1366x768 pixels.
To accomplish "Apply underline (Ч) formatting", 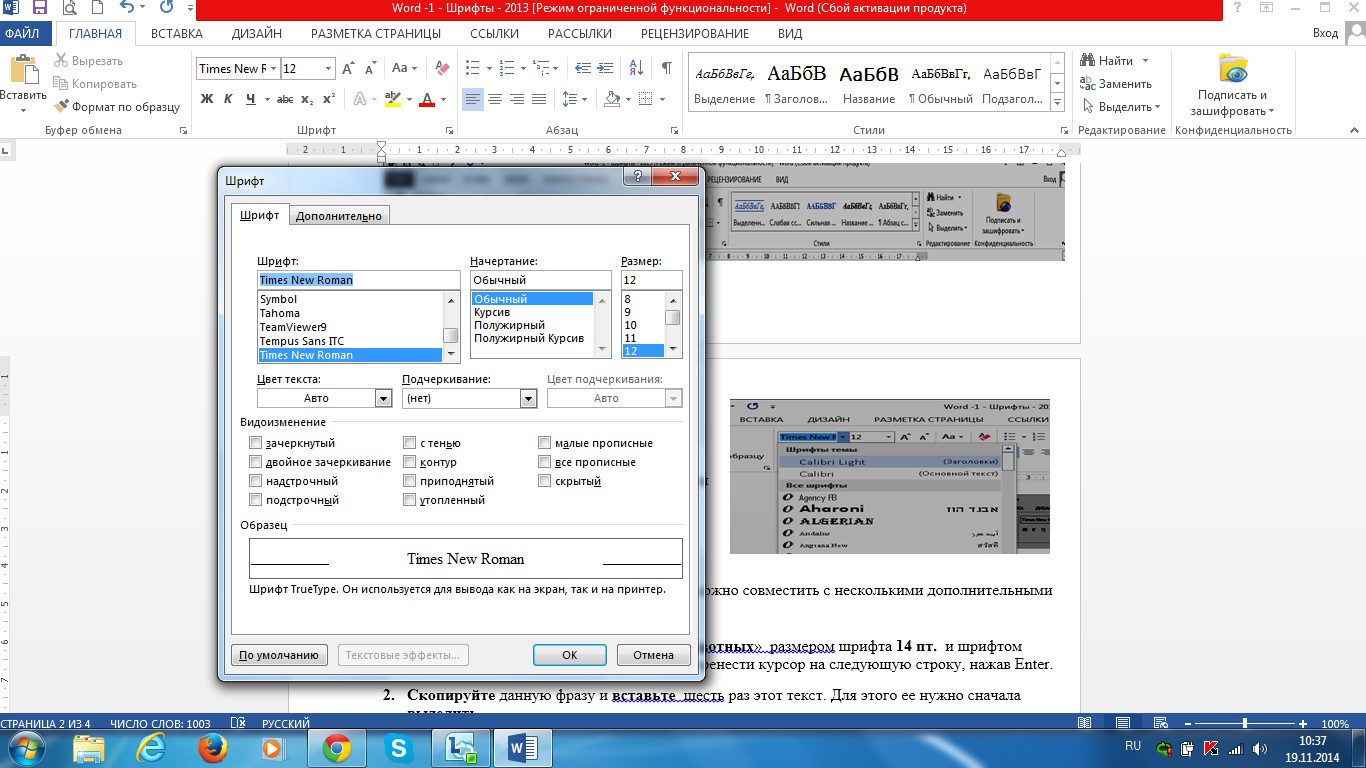I will tap(251, 99).
